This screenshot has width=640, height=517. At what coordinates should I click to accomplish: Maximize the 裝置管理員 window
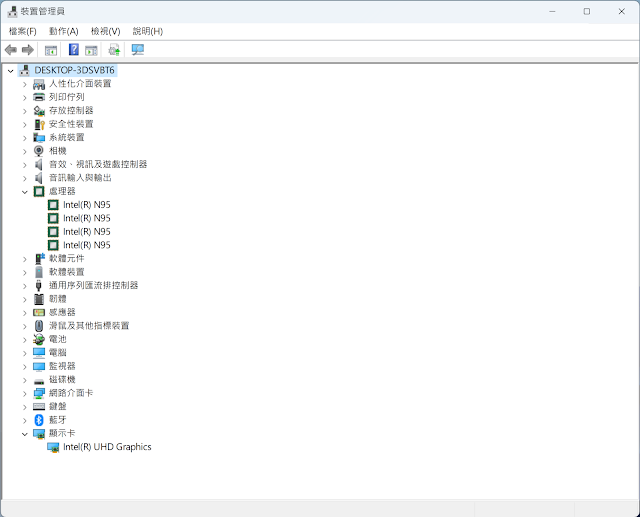[x=587, y=11]
